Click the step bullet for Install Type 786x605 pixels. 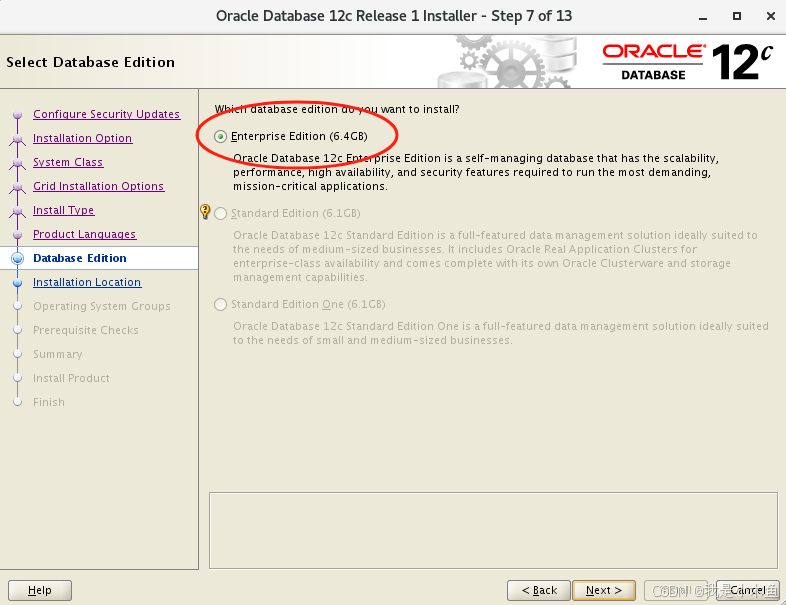[18, 211]
